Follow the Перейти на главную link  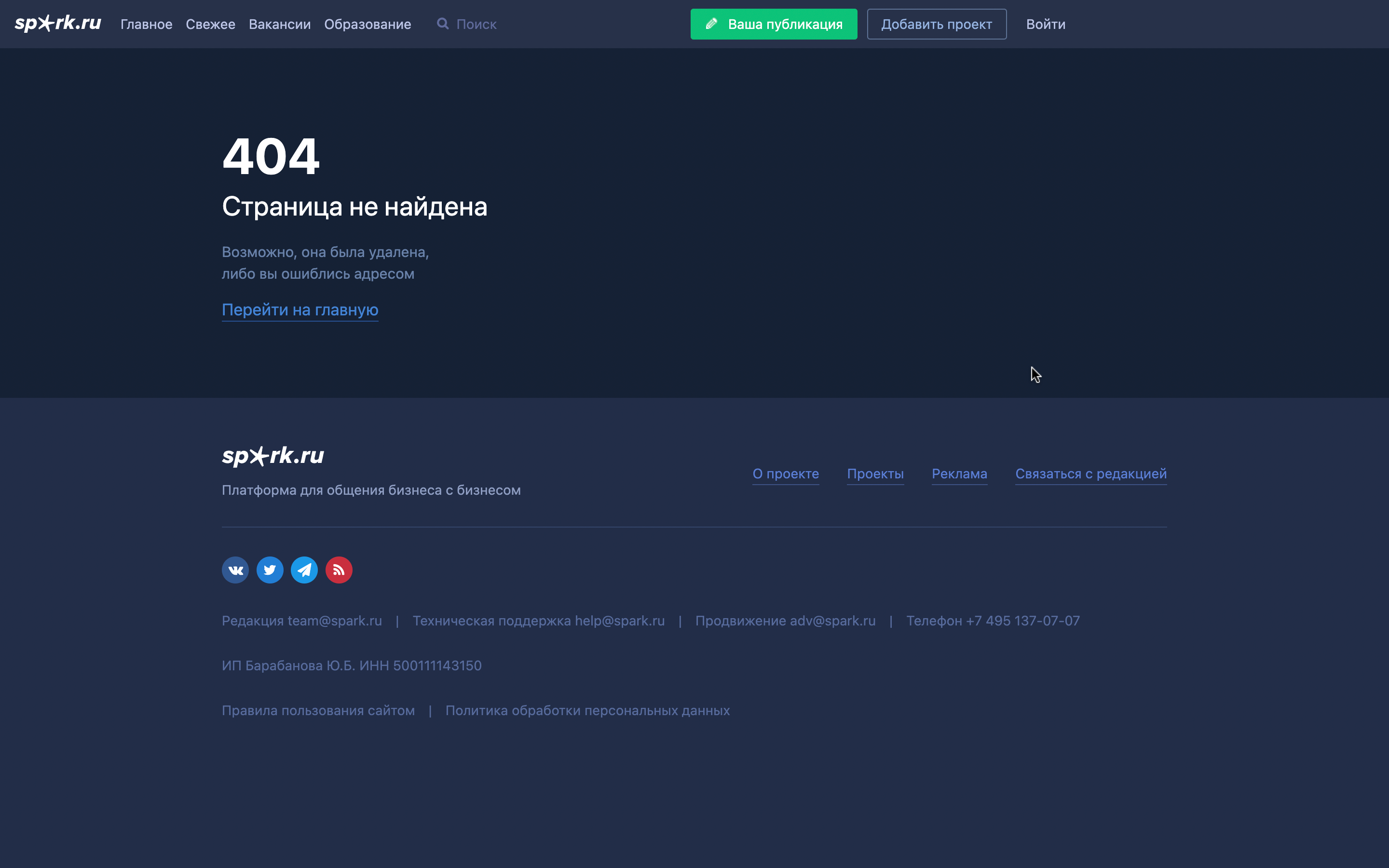click(x=300, y=310)
